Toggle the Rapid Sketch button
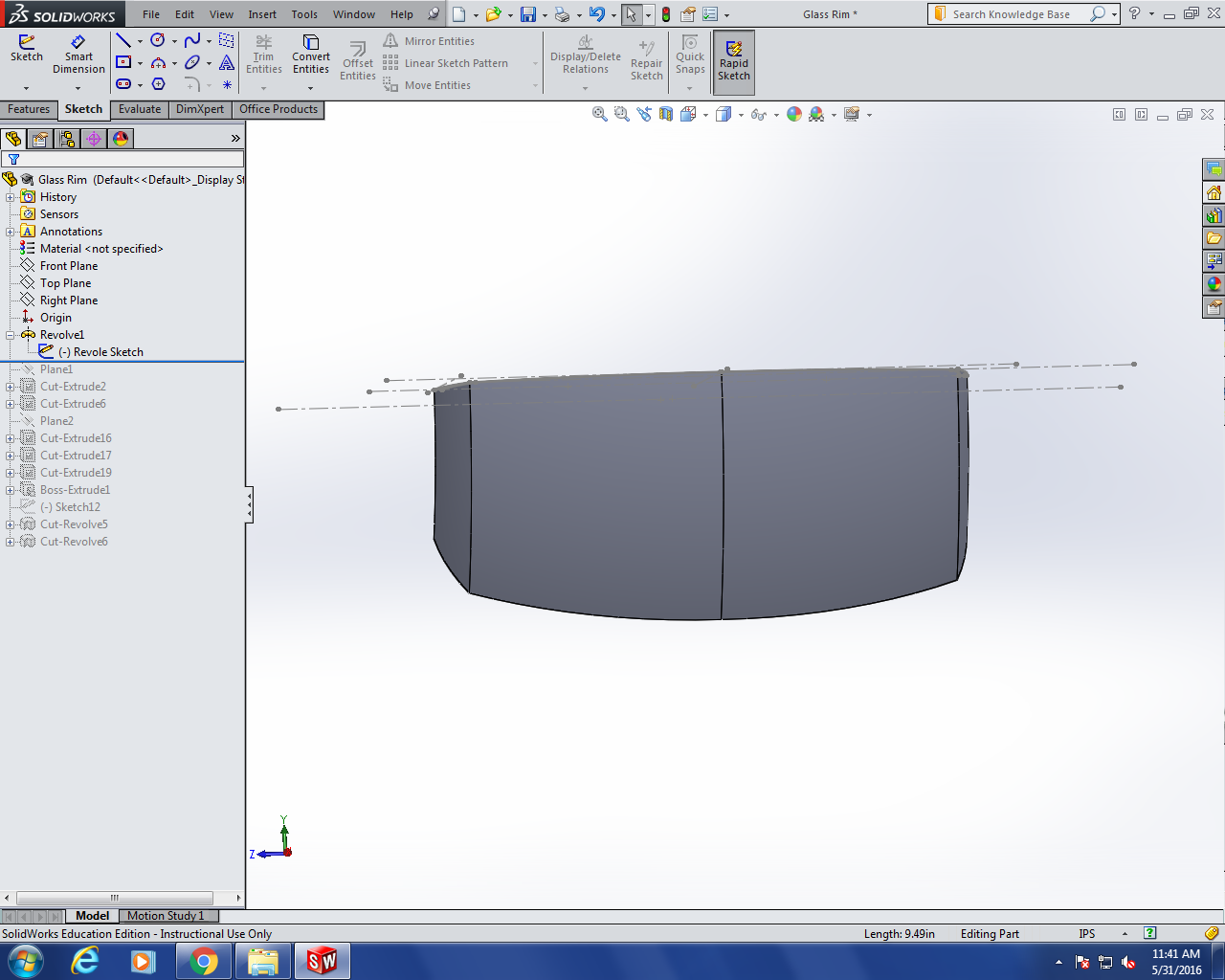The height and width of the screenshot is (980, 1225). [734, 61]
